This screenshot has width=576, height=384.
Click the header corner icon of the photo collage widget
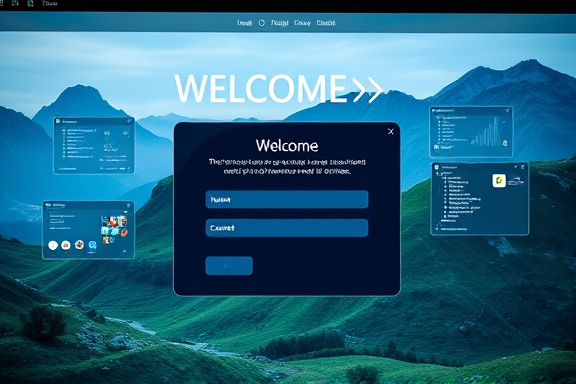(129, 205)
